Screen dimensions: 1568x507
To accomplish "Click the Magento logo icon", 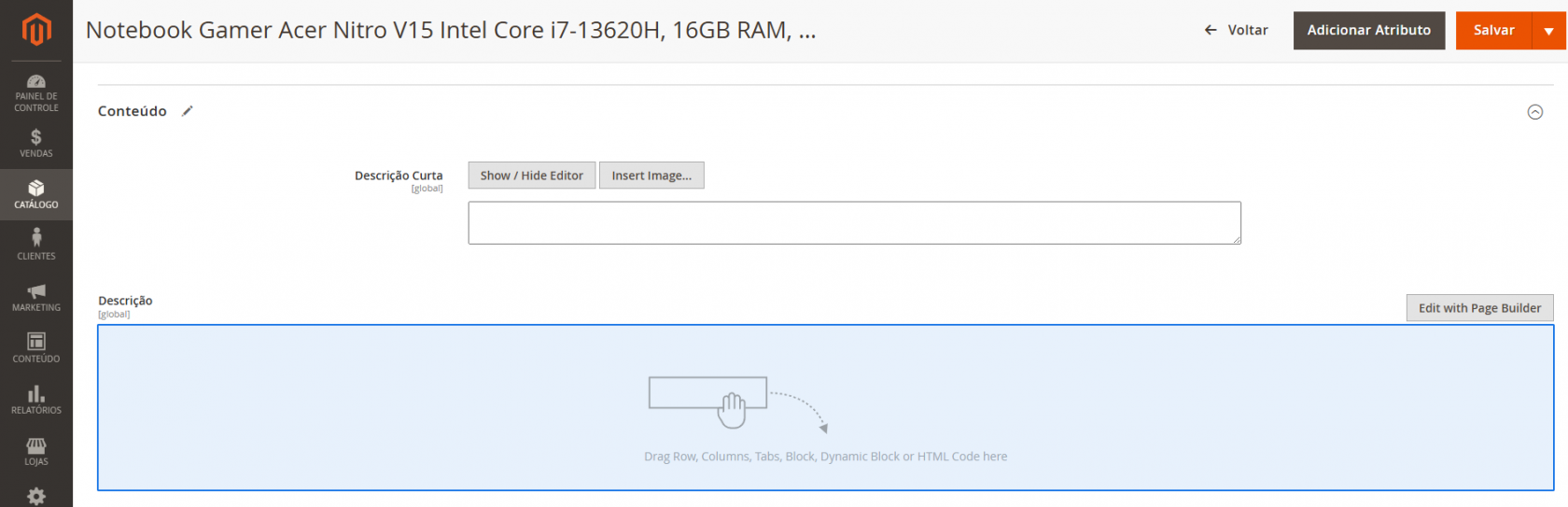I will (35, 30).
